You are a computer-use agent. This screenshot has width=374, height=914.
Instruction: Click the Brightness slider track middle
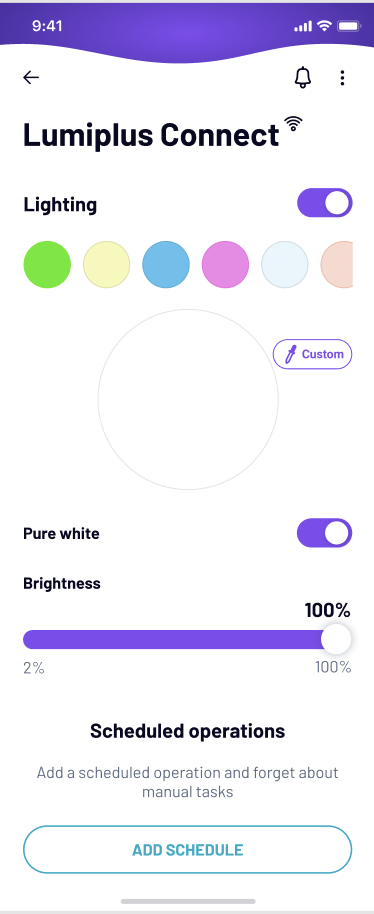(187, 639)
